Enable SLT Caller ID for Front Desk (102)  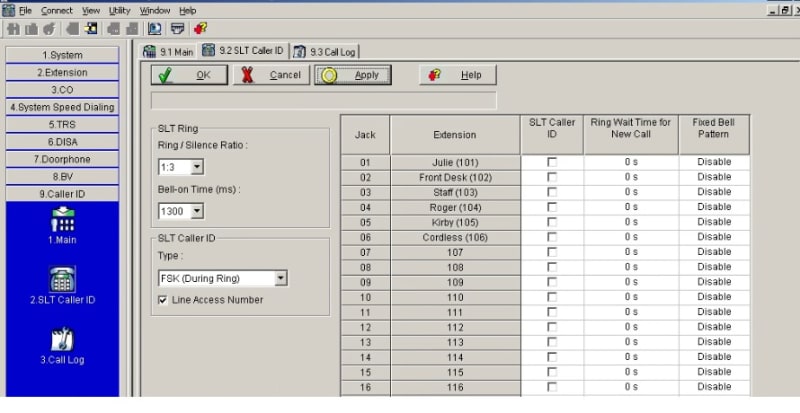coord(552,177)
